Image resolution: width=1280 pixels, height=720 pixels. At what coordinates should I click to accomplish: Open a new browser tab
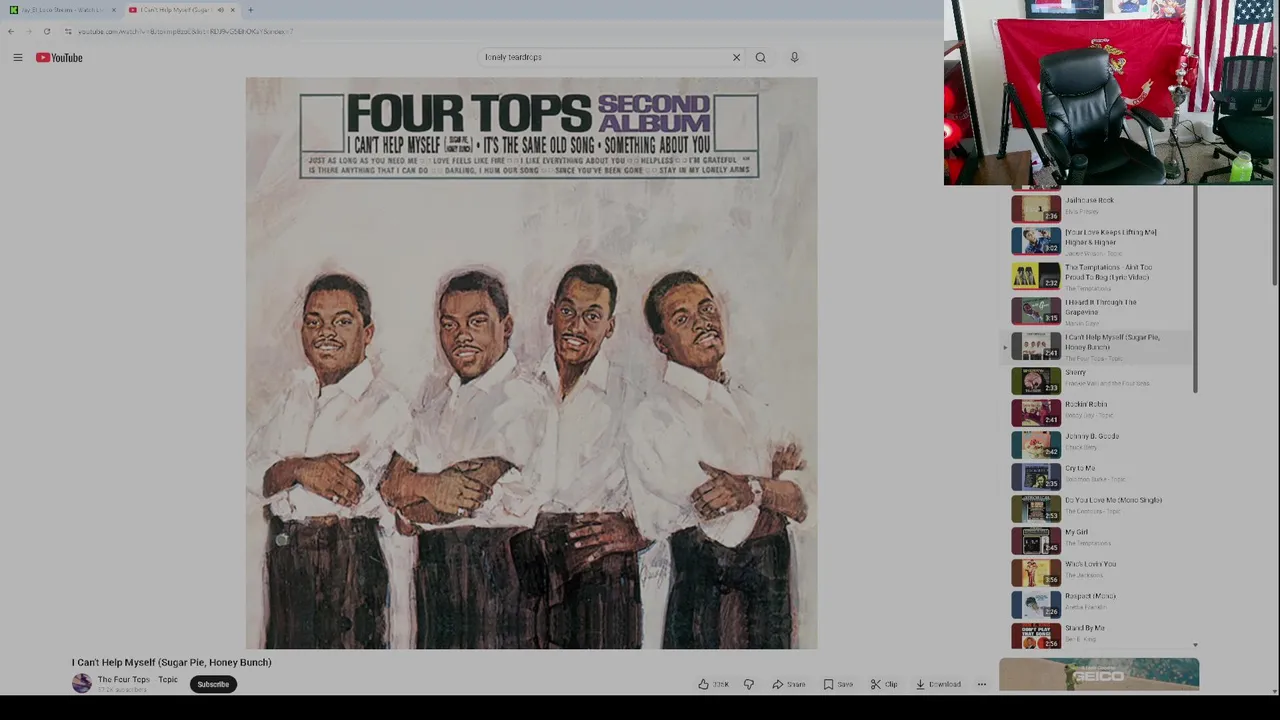(250, 10)
